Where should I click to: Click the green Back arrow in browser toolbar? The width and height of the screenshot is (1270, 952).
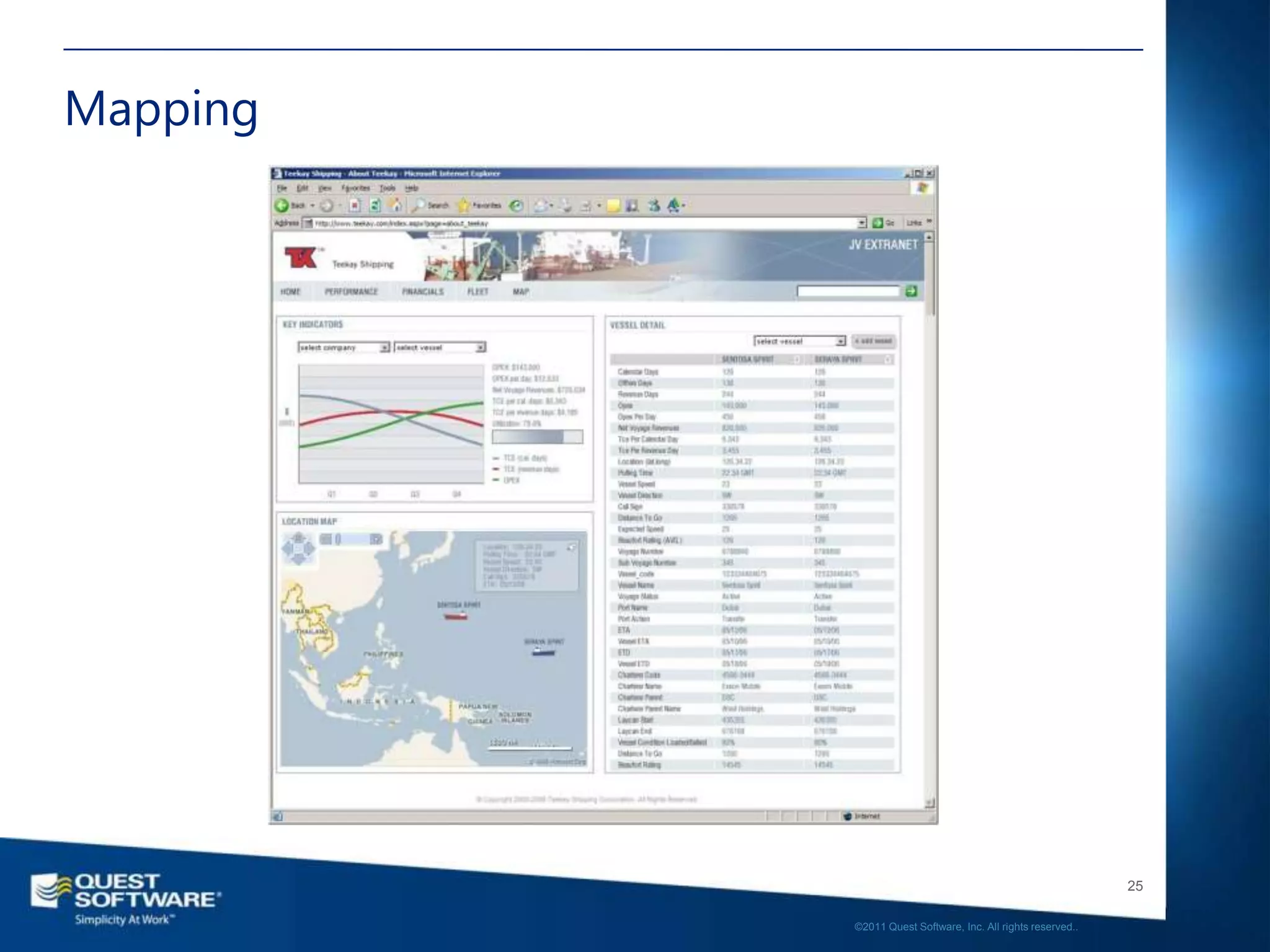[282, 206]
